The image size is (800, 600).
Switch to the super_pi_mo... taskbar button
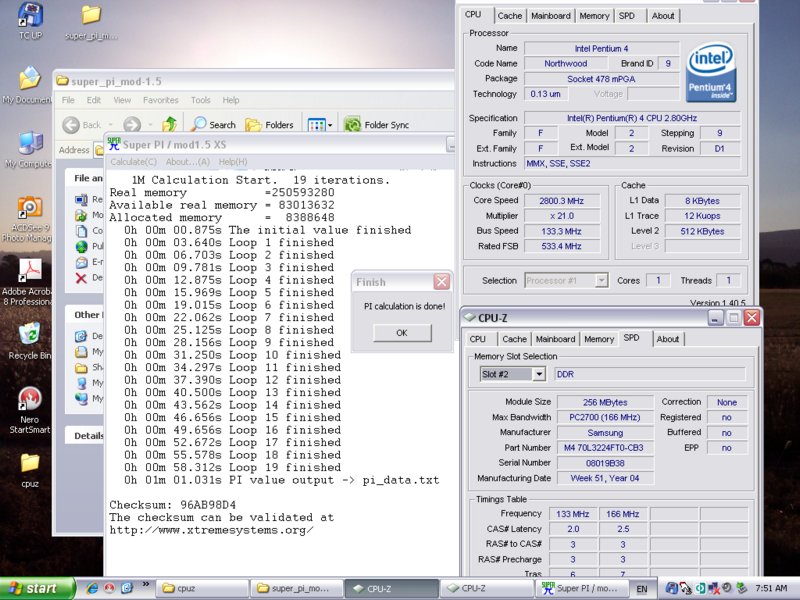296,588
